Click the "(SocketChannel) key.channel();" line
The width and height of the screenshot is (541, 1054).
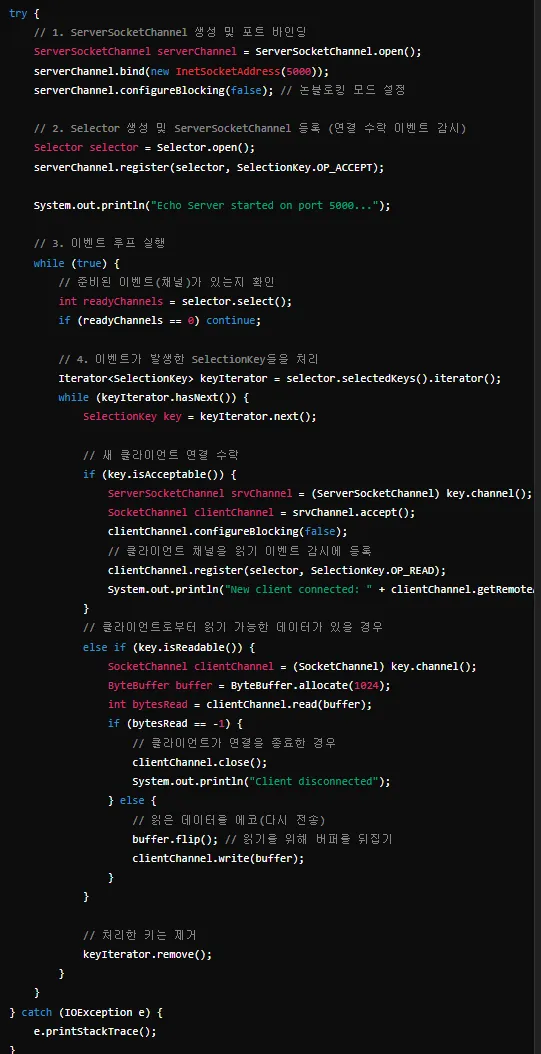tap(292, 666)
